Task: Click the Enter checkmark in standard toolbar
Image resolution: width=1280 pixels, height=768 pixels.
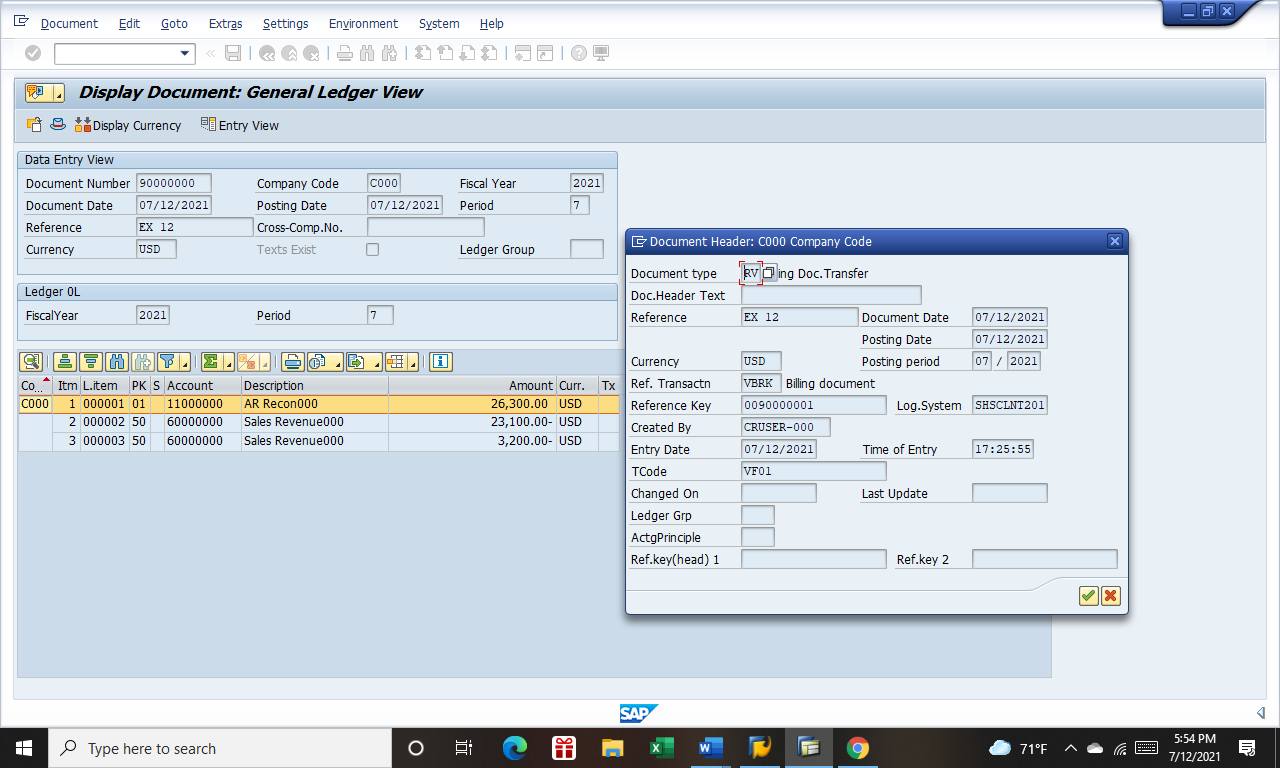Action: (33, 53)
